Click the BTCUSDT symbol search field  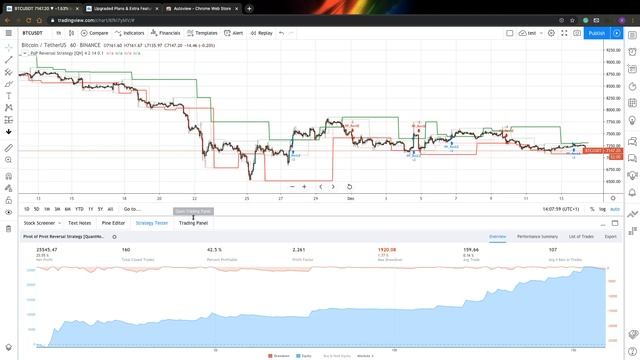(33, 33)
